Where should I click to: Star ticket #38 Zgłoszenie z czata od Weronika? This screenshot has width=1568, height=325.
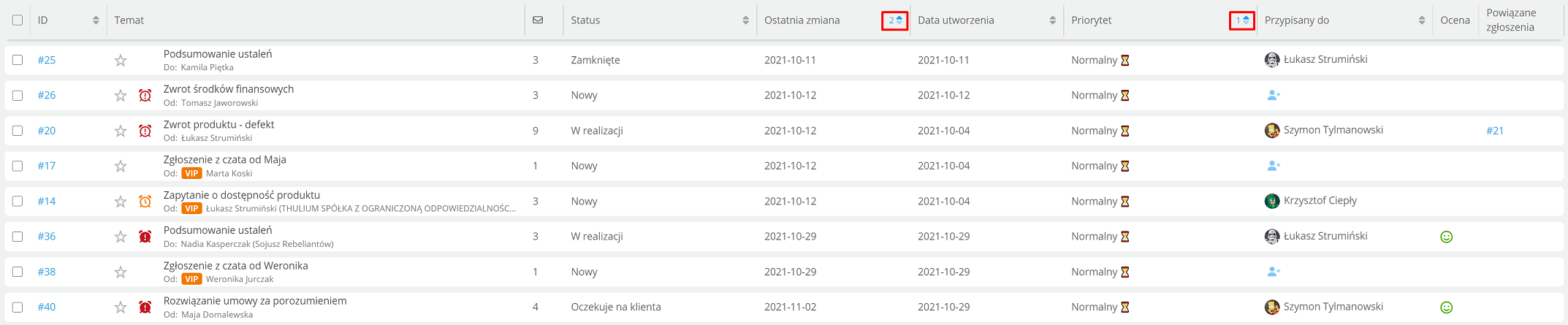click(x=121, y=272)
